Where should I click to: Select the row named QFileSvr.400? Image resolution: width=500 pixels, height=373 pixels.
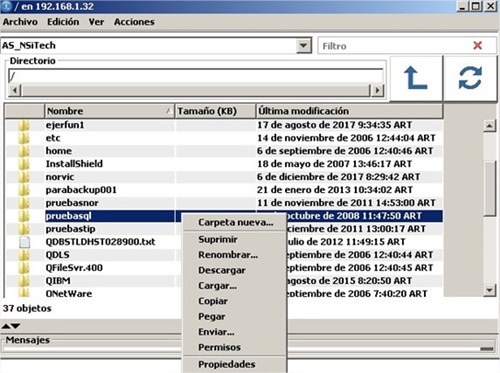[x=74, y=268]
